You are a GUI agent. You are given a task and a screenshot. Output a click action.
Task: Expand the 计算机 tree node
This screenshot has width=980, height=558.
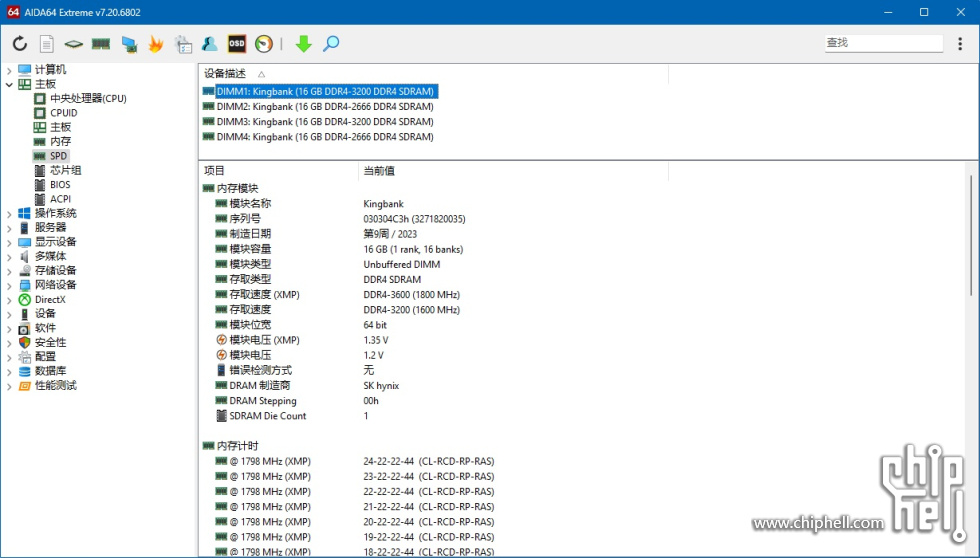point(9,70)
